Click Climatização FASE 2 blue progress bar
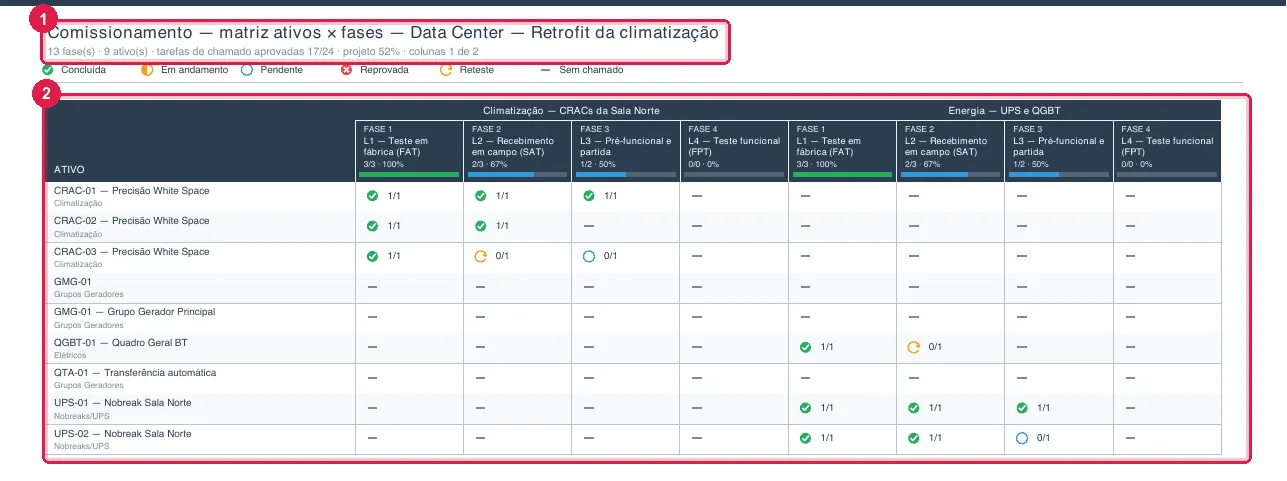 pos(517,174)
